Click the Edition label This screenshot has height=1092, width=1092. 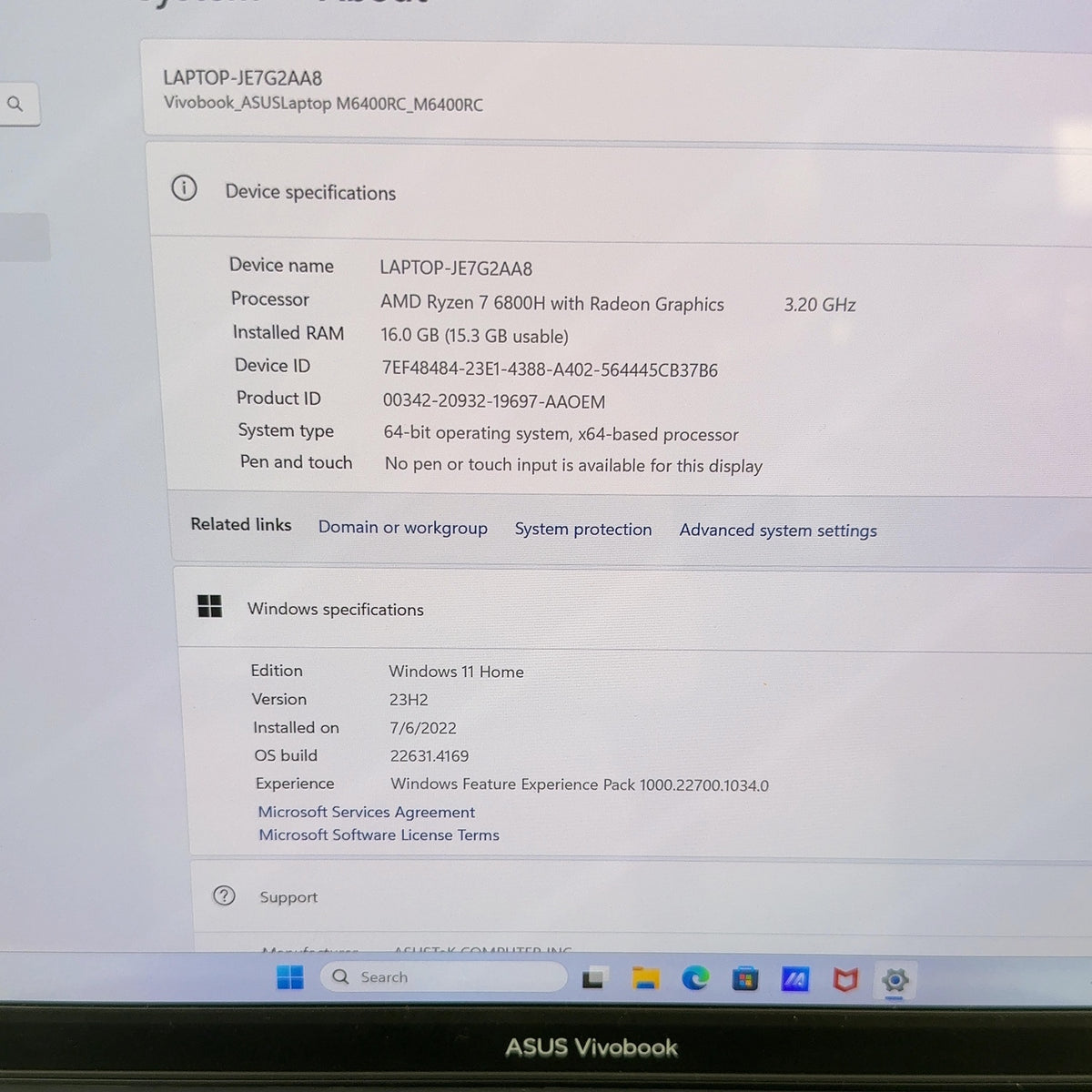click(x=277, y=670)
